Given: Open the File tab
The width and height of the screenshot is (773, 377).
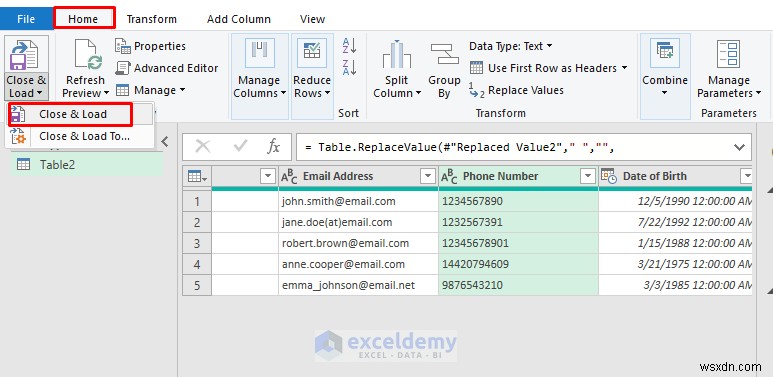Looking at the screenshot, I should [26, 19].
